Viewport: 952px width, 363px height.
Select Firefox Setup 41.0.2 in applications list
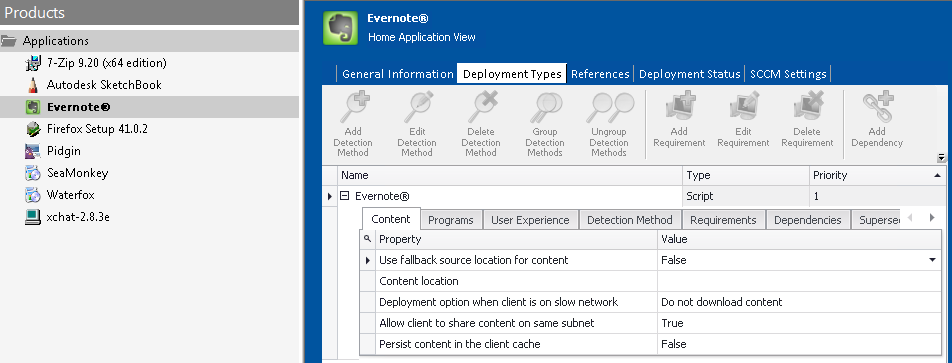tap(97, 129)
